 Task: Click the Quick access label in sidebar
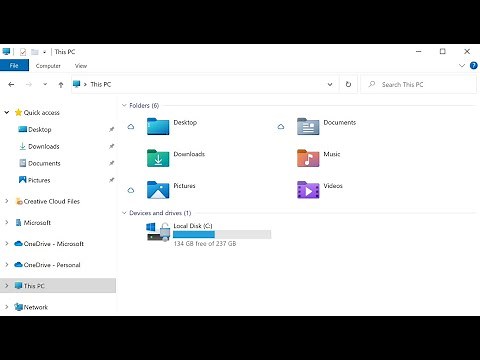point(41,112)
